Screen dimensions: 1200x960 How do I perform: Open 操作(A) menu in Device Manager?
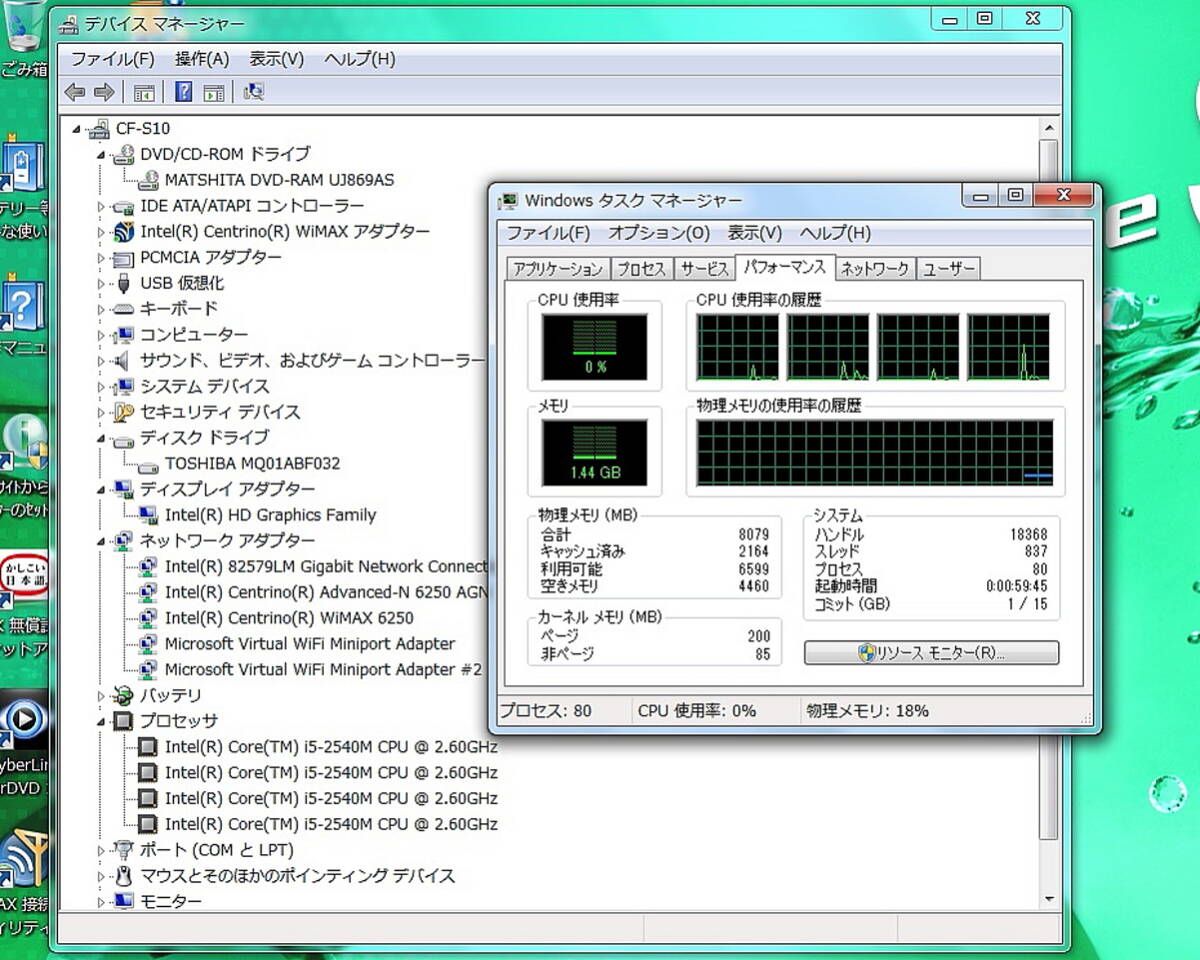pyautogui.click(x=202, y=59)
